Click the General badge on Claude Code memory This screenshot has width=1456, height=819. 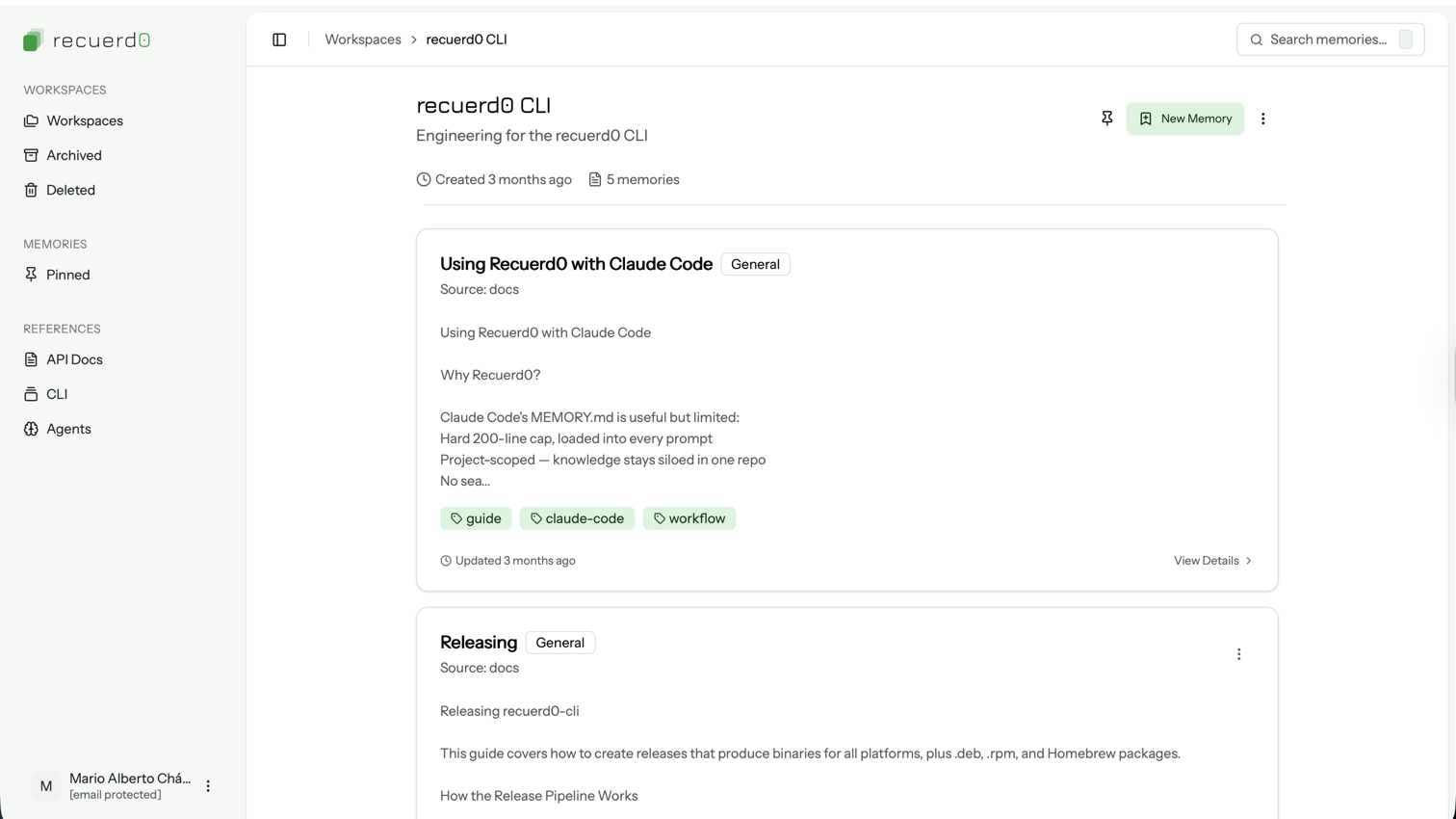click(x=755, y=264)
